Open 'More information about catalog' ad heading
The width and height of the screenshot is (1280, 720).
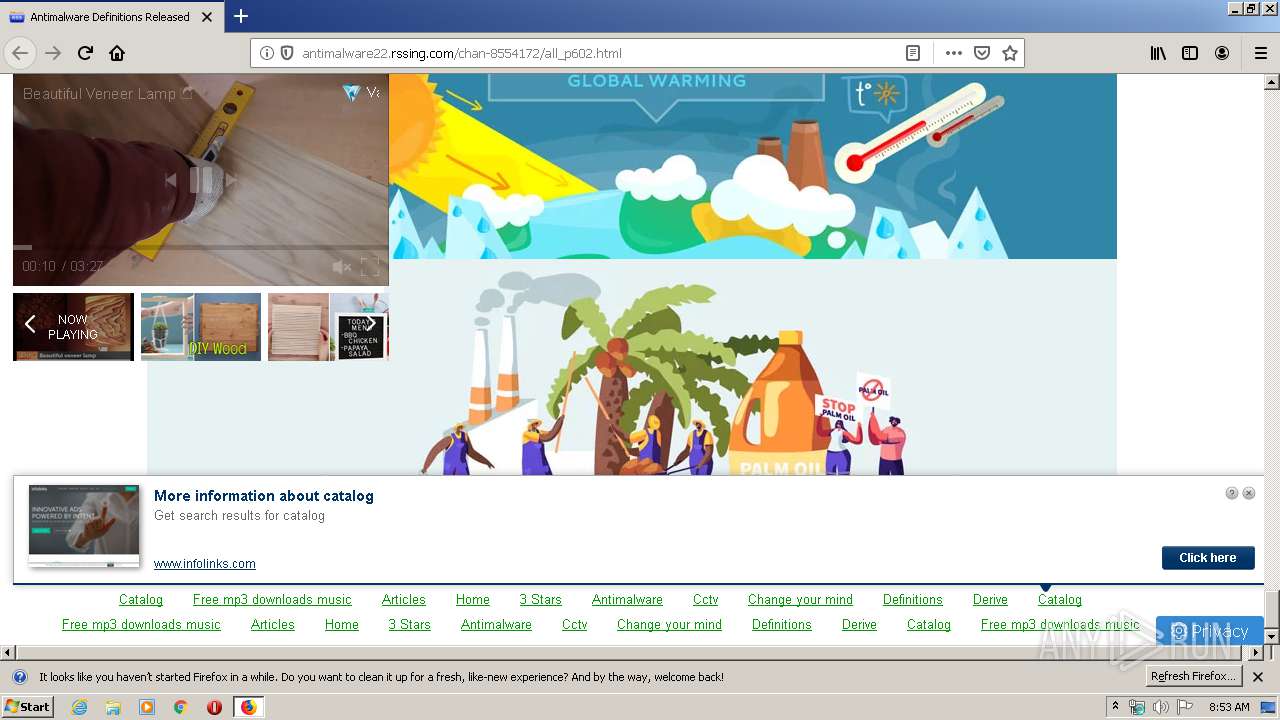click(x=264, y=496)
